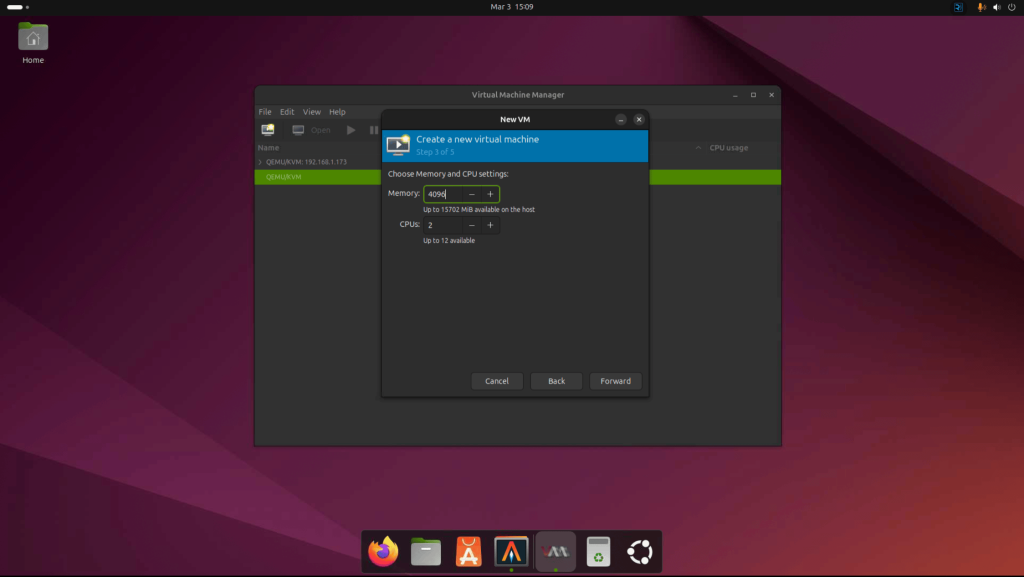Click Forward to continue VM creation
The image size is (1024, 577).
coord(615,380)
